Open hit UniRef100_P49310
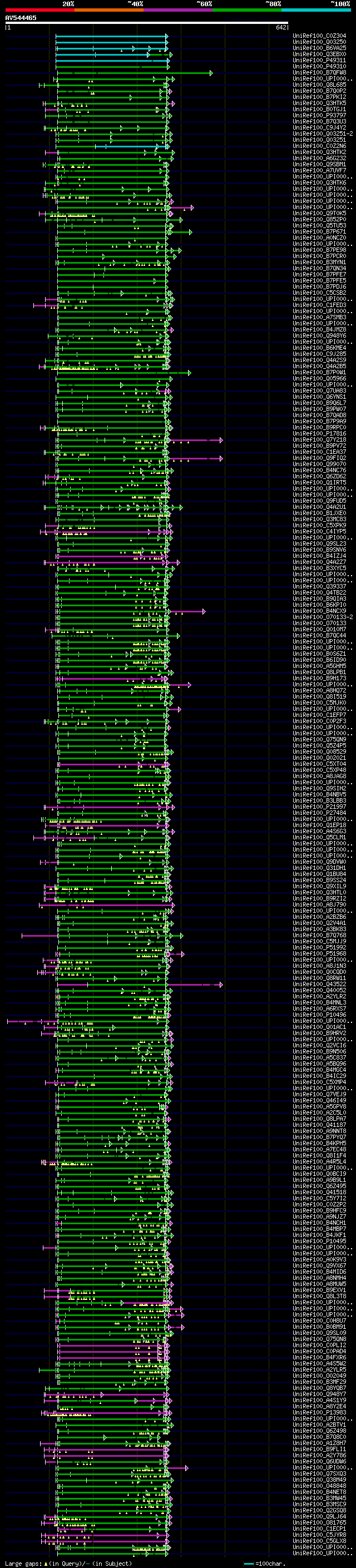Viewport: 356px width, 1568px height. 319,66
